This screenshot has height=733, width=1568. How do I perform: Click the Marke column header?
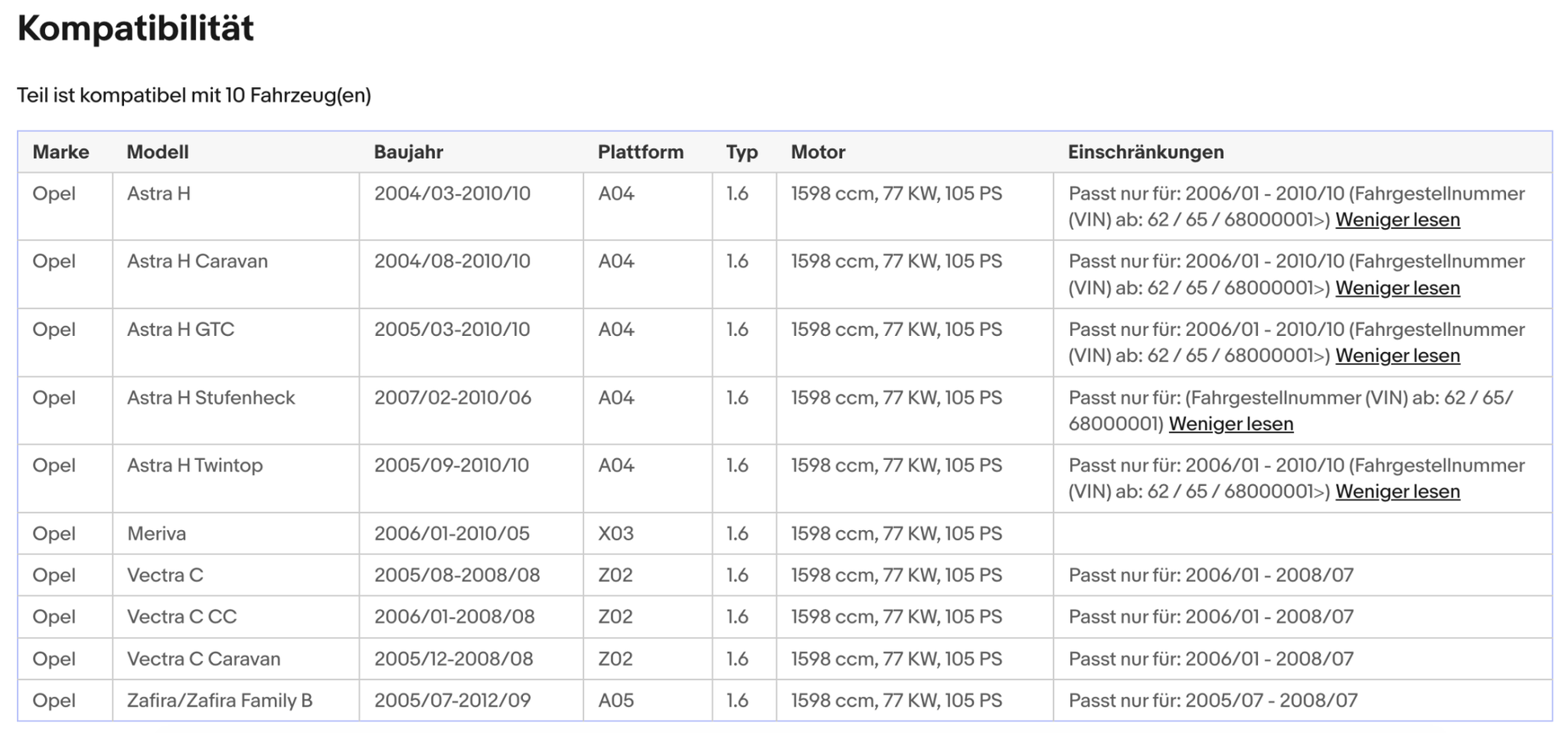(x=60, y=152)
